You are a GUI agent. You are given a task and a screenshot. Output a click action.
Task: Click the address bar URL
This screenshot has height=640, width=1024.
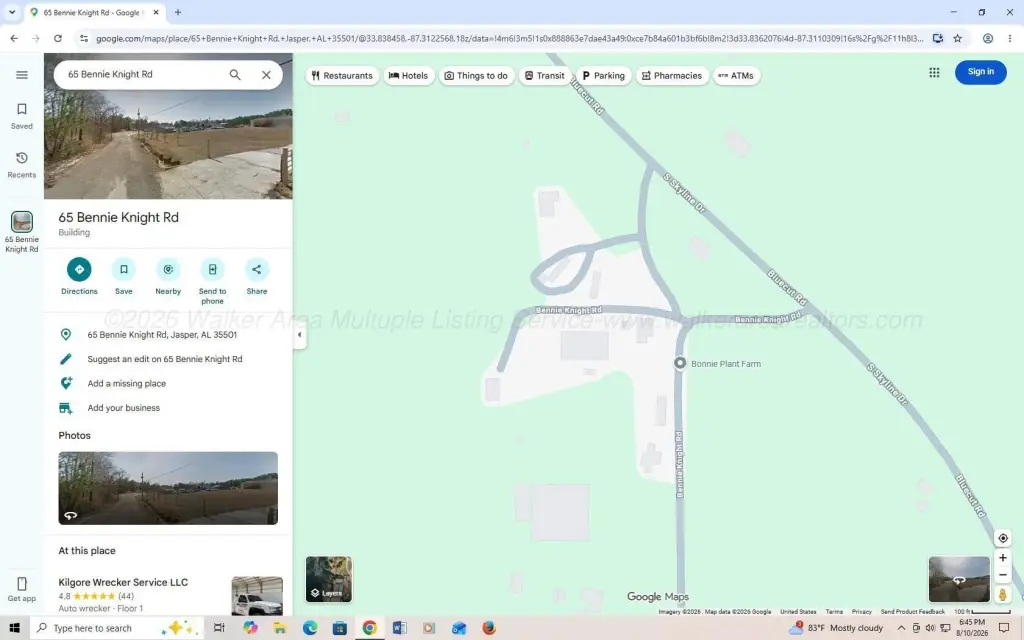tap(509, 39)
